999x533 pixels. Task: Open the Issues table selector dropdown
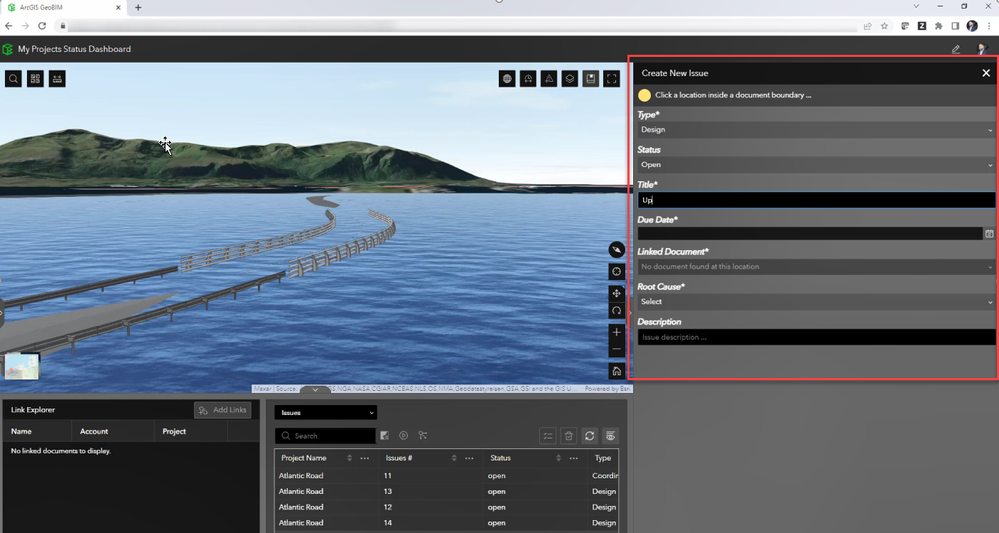tap(326, 412)
